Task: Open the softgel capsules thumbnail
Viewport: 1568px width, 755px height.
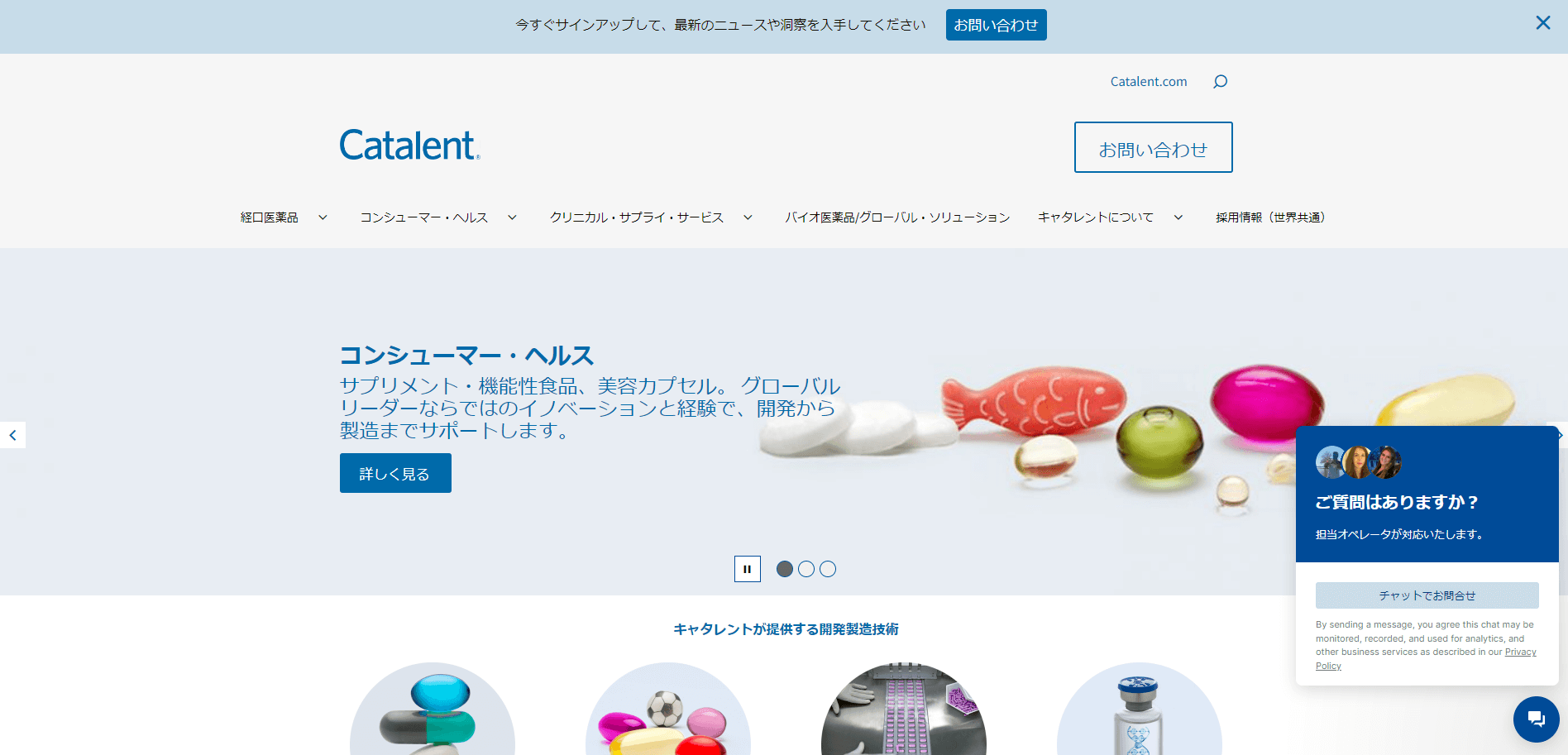Action: (668, 709)
